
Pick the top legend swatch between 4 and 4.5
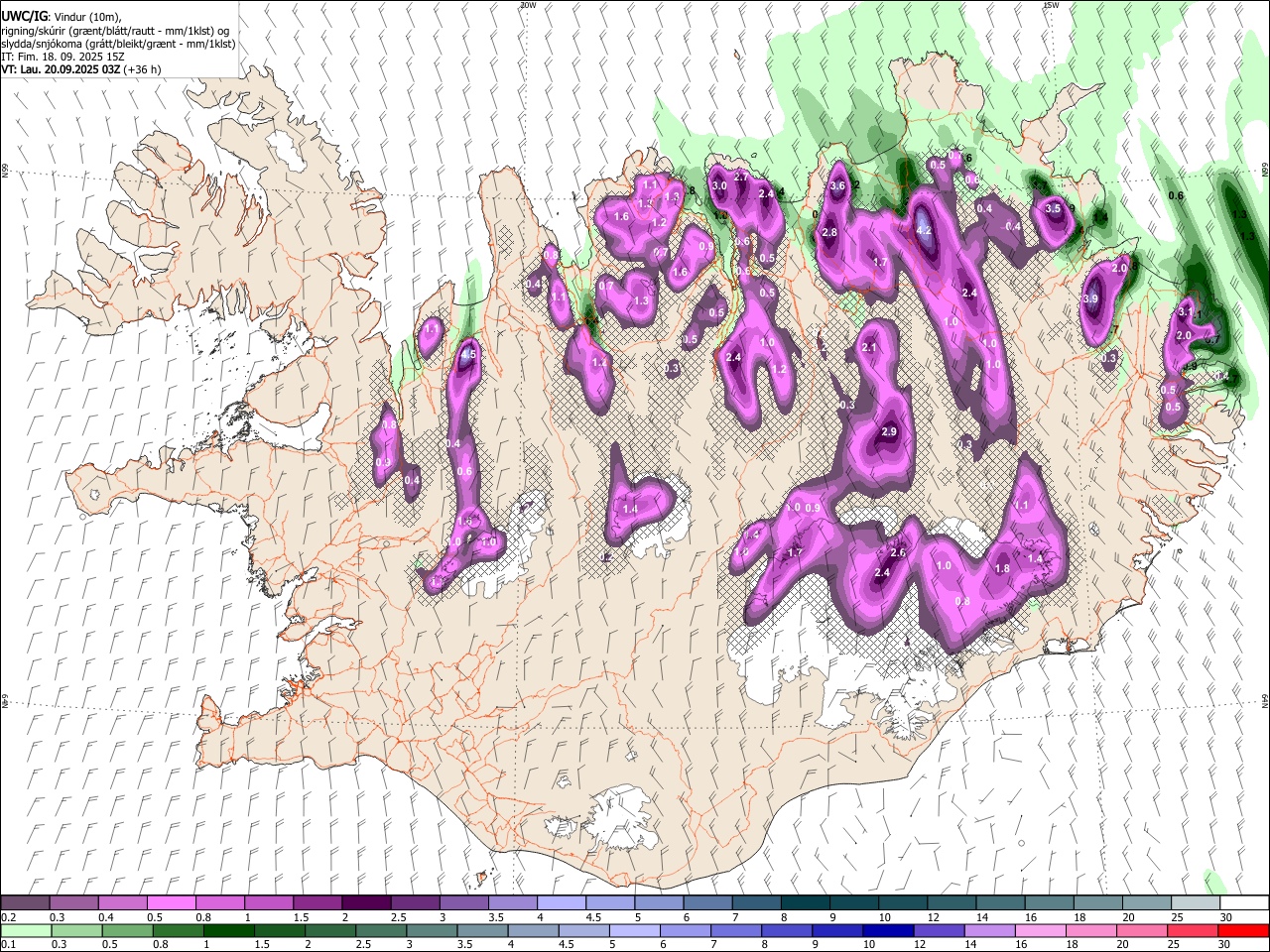click(560, 902)
